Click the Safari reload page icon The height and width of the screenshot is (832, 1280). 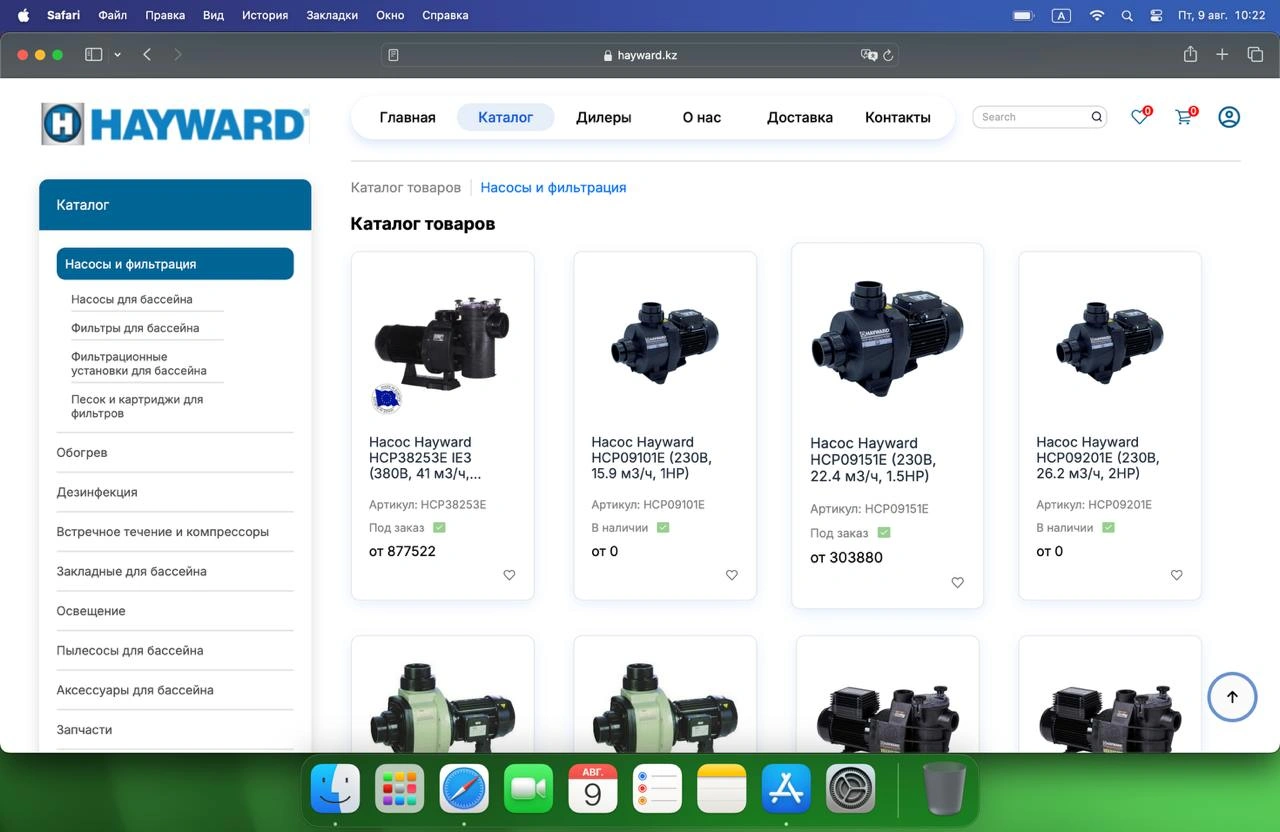[888, 55]
